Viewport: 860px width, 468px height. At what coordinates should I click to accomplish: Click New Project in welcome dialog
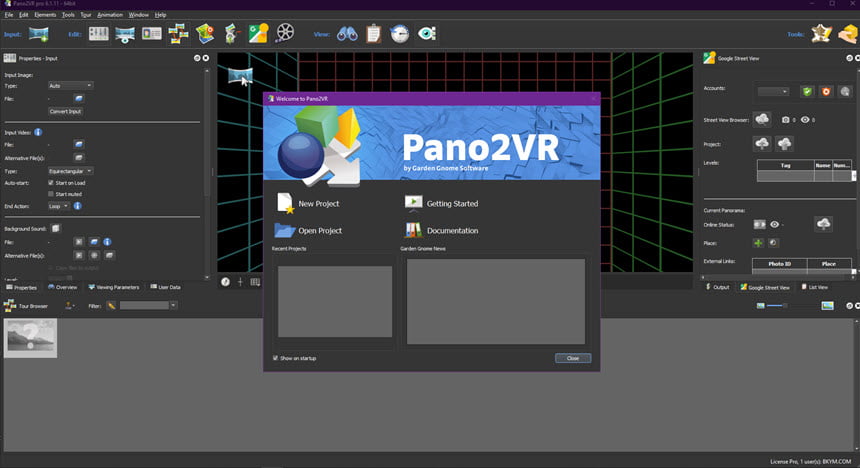point(308,204)
